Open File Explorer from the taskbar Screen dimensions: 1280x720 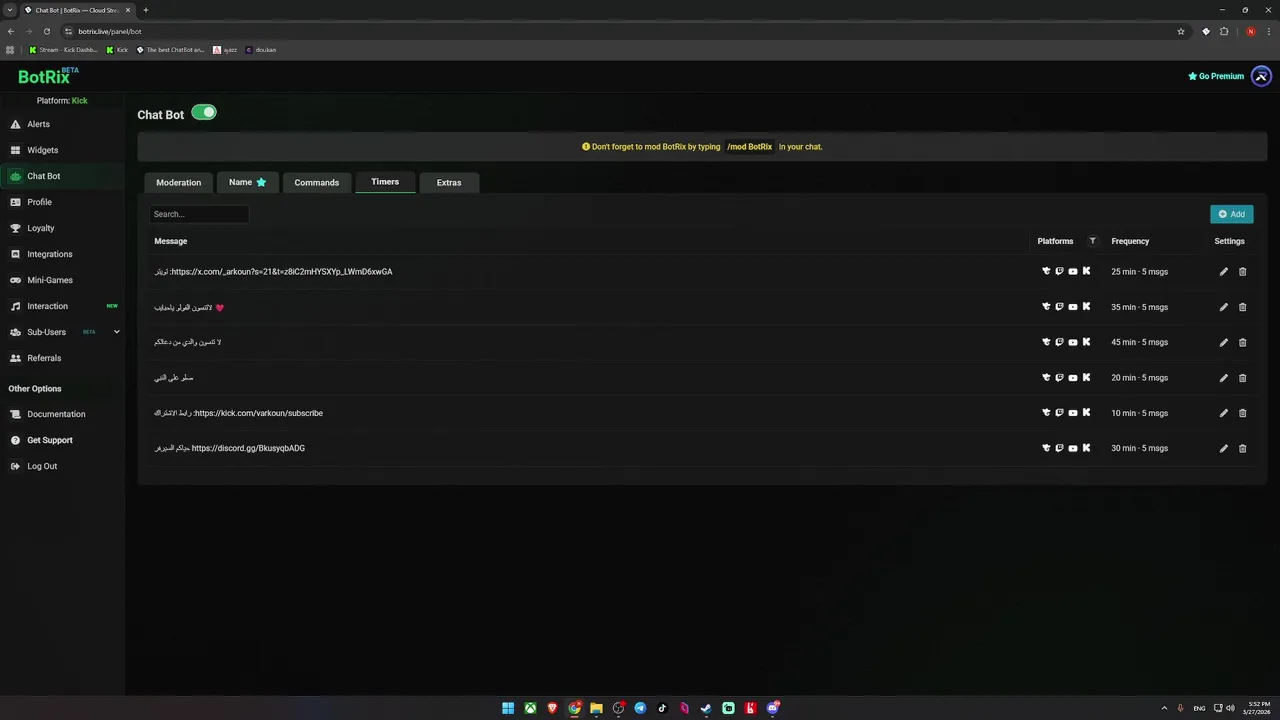tap(596, 708)
